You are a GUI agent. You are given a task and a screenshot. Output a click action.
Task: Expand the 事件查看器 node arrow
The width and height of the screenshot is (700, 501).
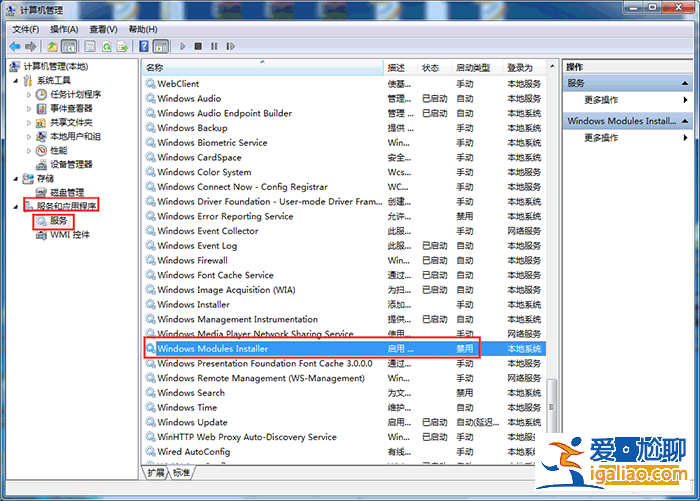(x=29, y=109)
